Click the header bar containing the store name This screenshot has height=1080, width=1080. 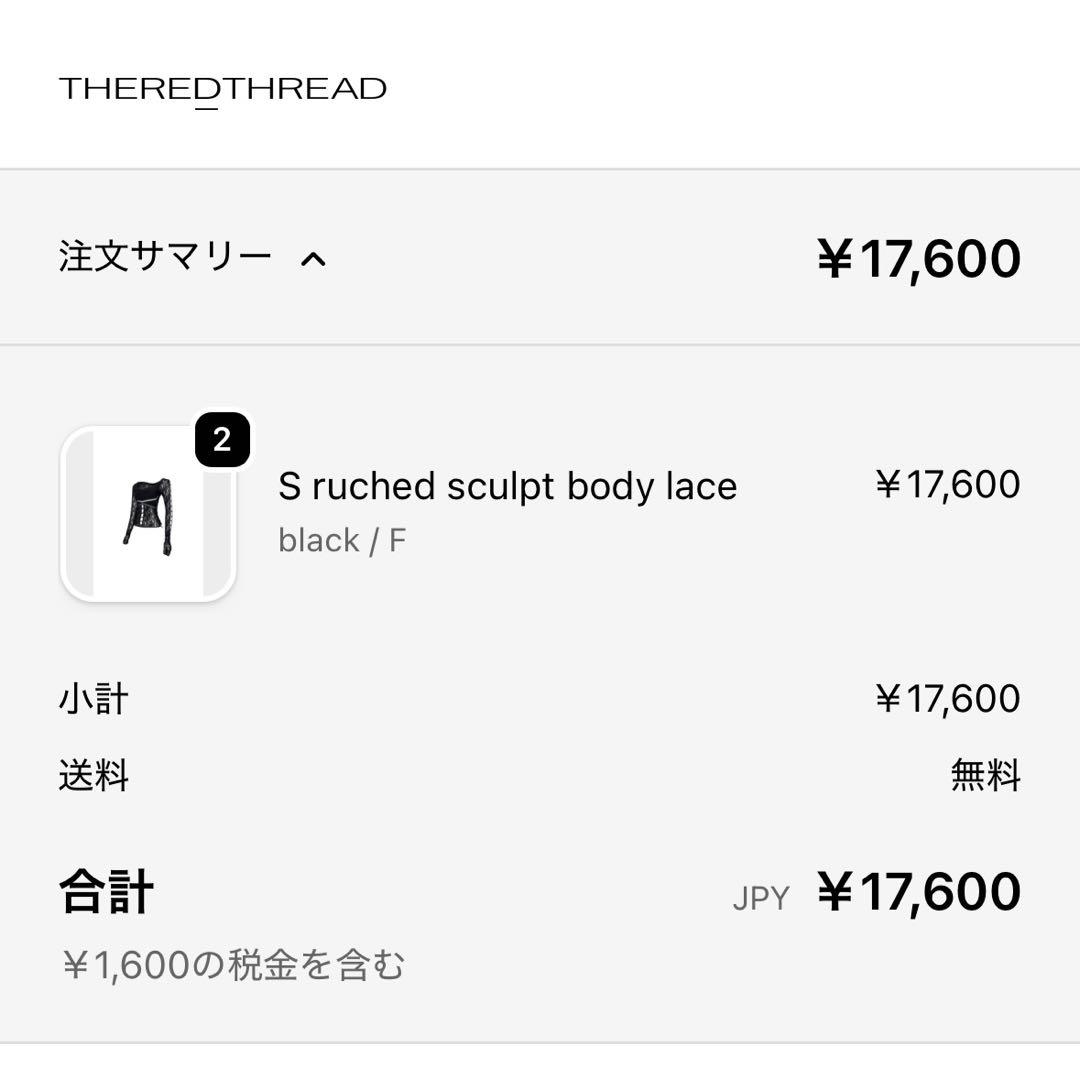(540, 90)
